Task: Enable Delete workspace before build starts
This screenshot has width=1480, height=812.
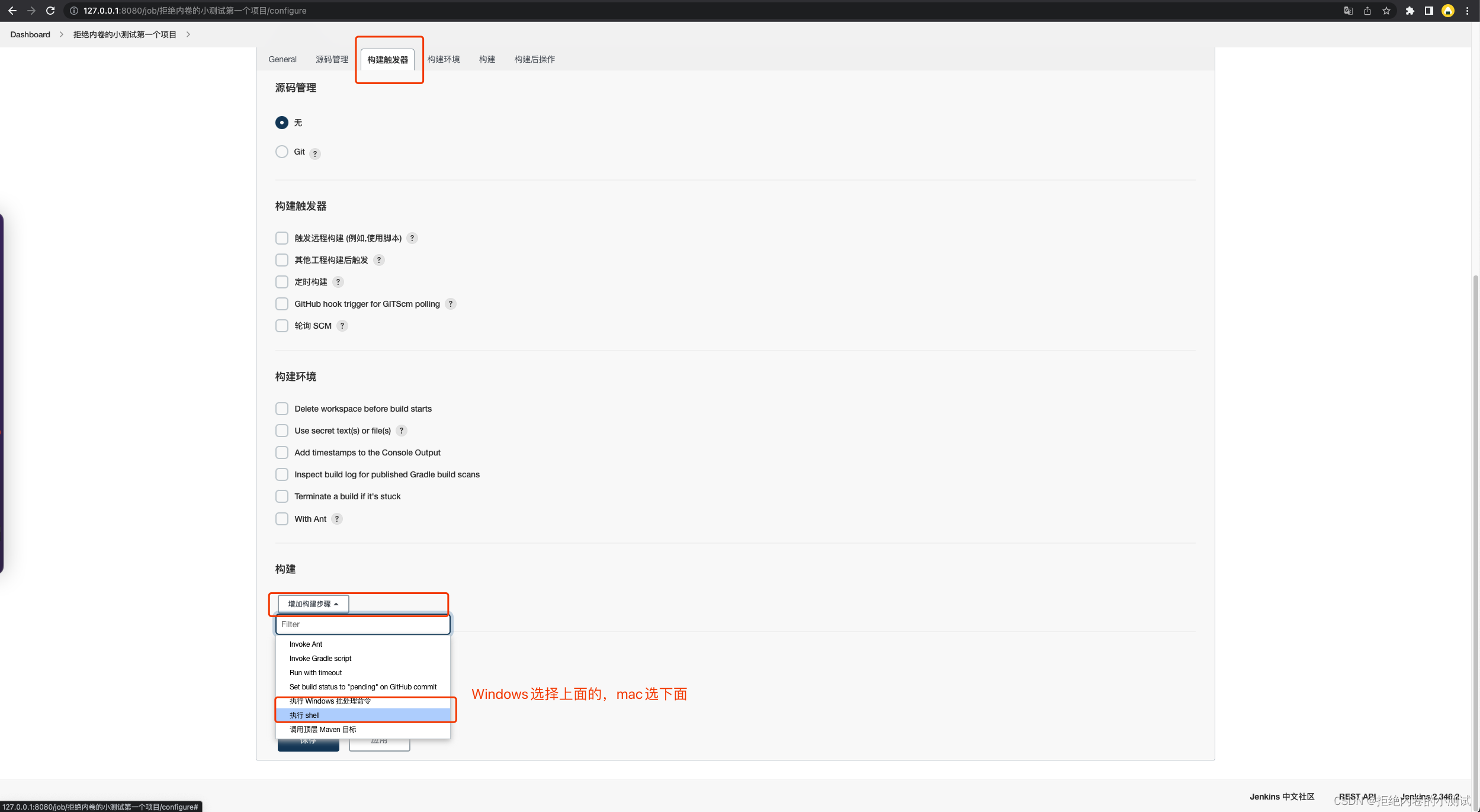Action: click(282, 409)
